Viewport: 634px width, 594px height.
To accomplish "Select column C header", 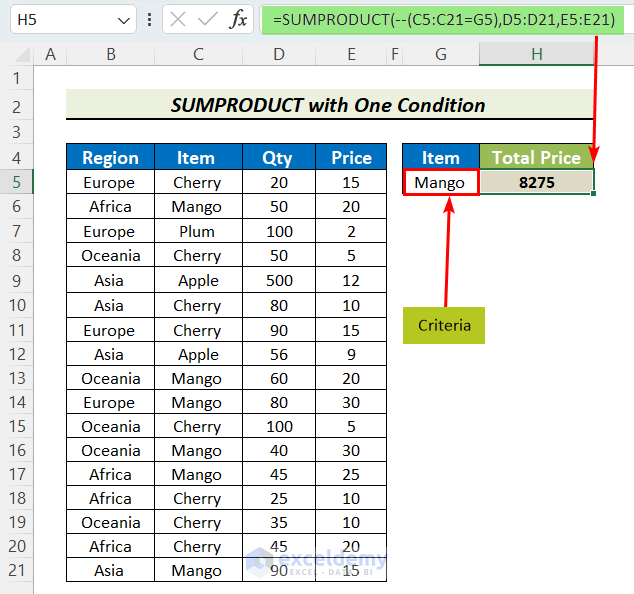I will tap(198, 54).
